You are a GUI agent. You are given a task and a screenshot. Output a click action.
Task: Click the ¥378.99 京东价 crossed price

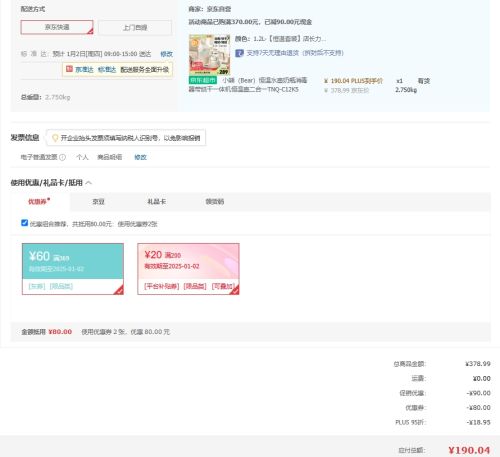pyautogui.click(x=347, y=91)
